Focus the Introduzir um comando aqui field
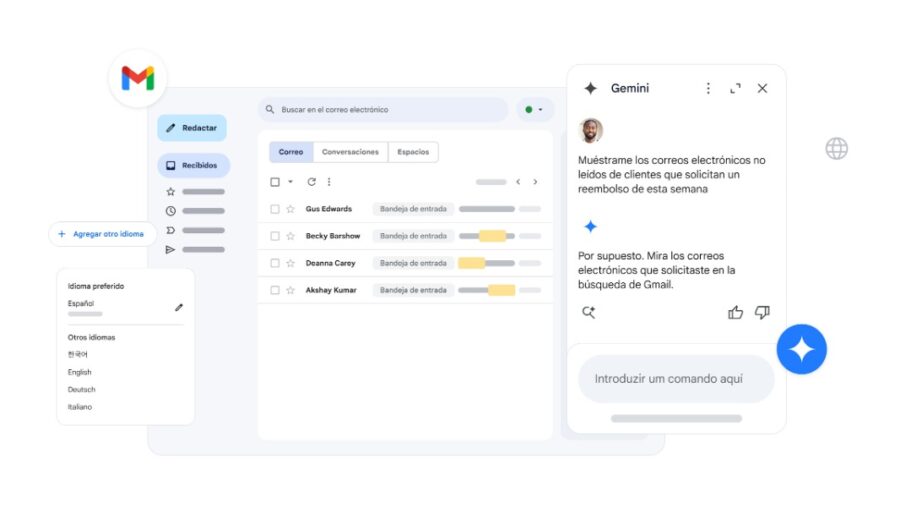The width and height of the screenshot is (900, 507). [676, 379]
